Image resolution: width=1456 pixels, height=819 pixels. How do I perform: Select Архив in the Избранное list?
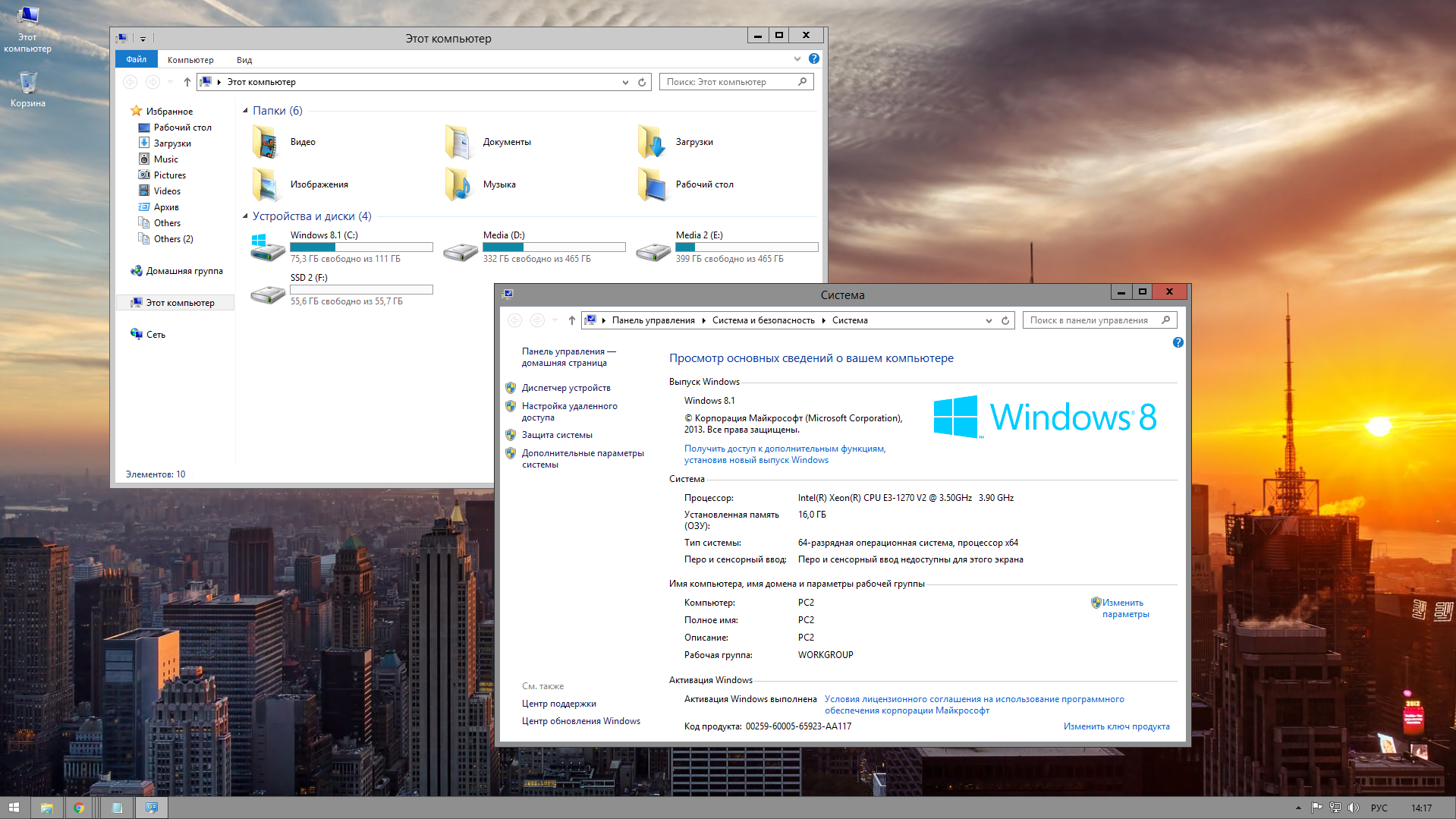tap(166, 207)
